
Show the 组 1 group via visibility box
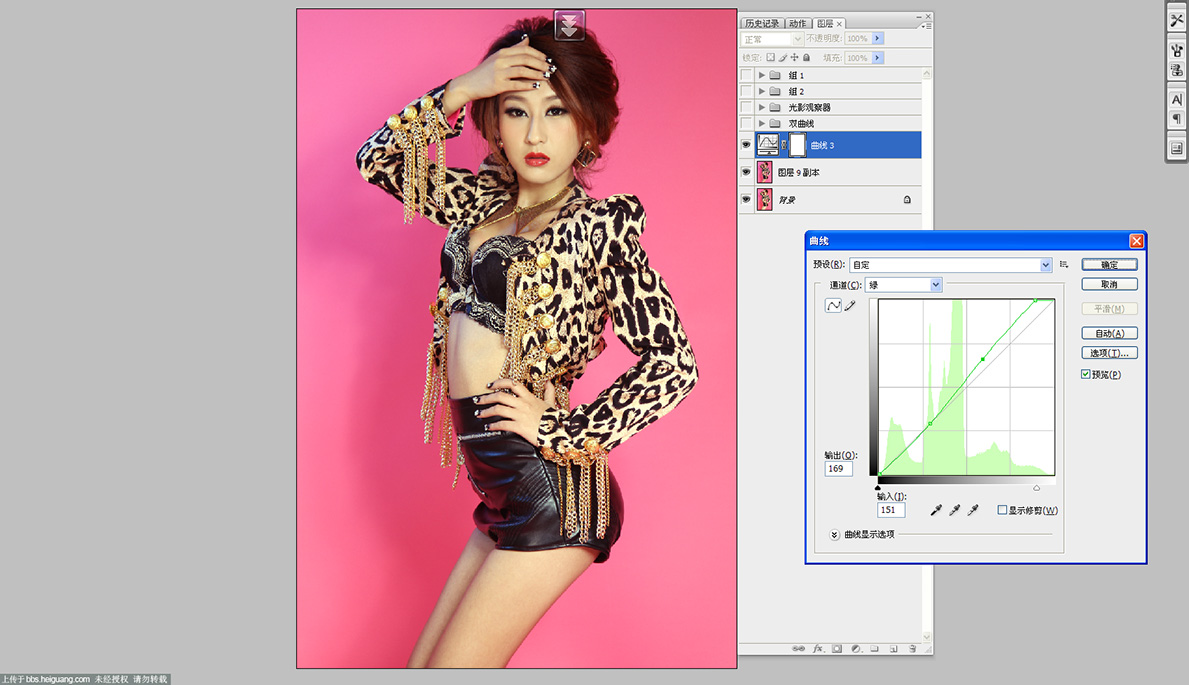pos(746,75)
